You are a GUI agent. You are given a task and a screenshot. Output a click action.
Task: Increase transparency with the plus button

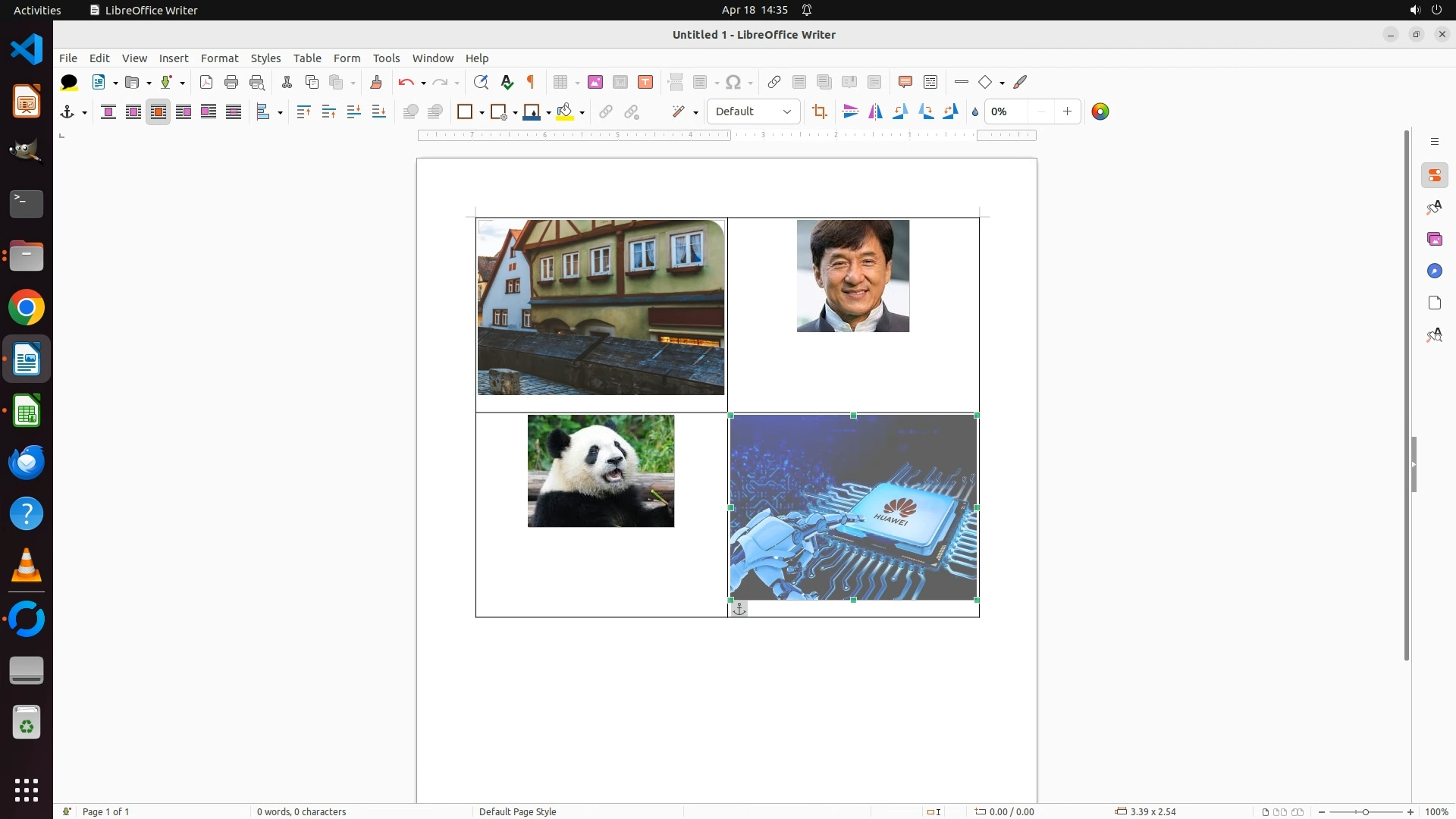point(1067,111)
